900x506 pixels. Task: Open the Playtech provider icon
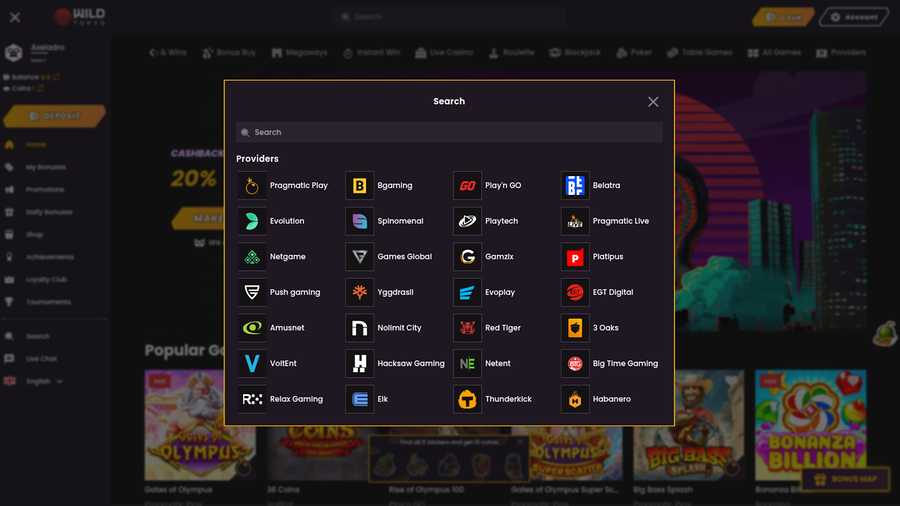tap(467, 221)
